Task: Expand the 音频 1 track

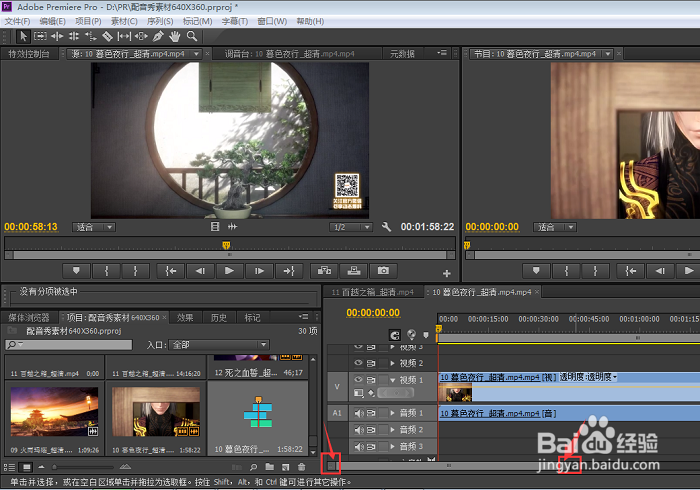Action: point(393,413)
